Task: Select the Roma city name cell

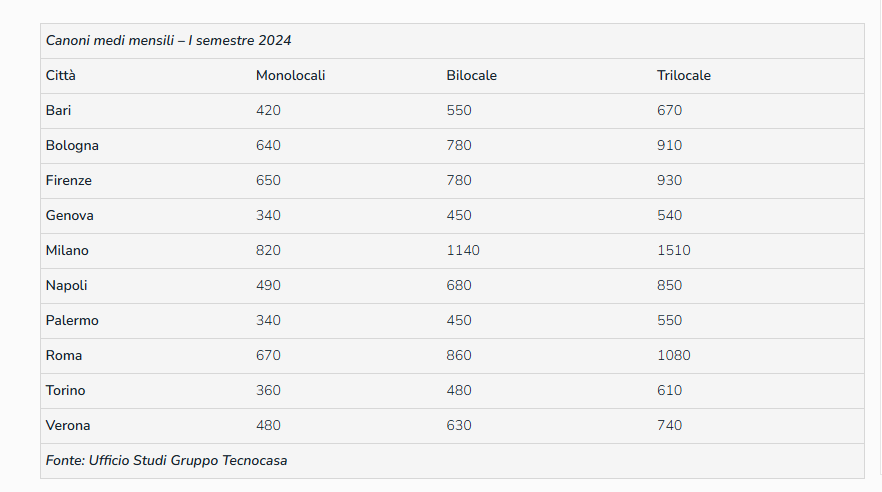Action: (64, 356)
